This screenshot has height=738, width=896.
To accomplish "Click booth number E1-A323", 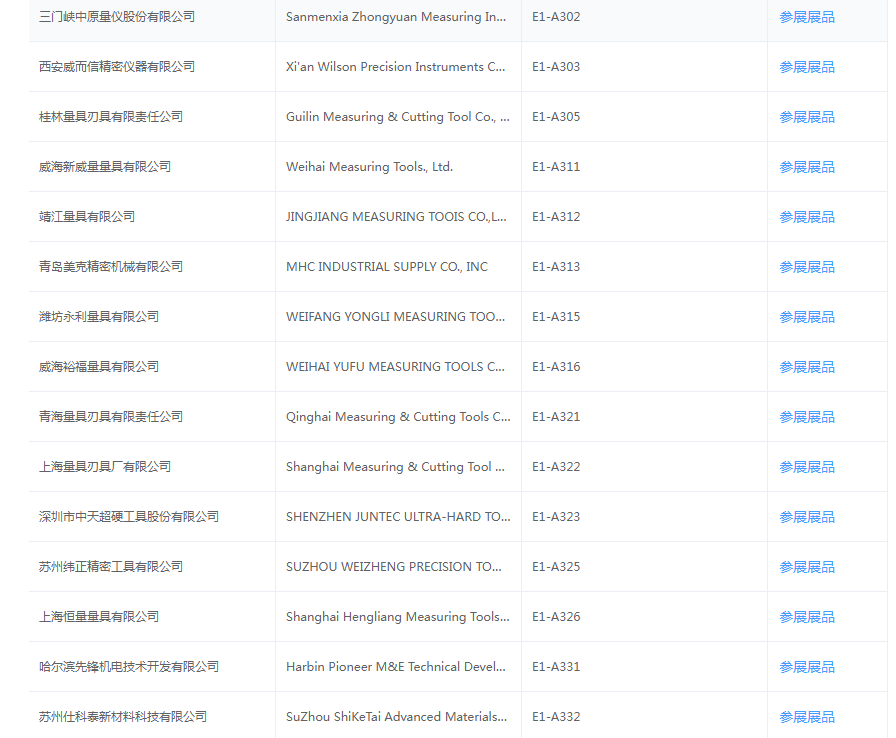I will click(x=556, y=516).
